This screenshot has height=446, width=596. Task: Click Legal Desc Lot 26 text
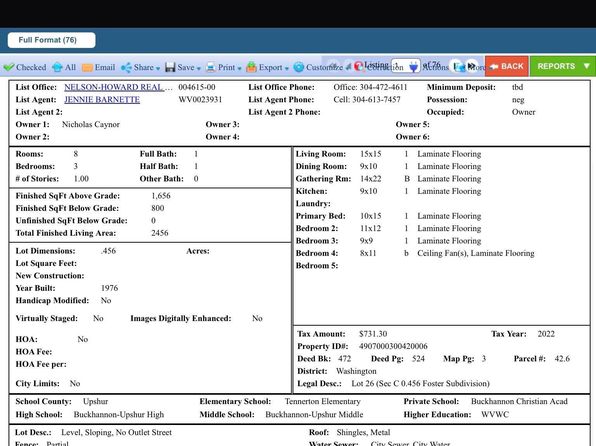tap(420, 383)
